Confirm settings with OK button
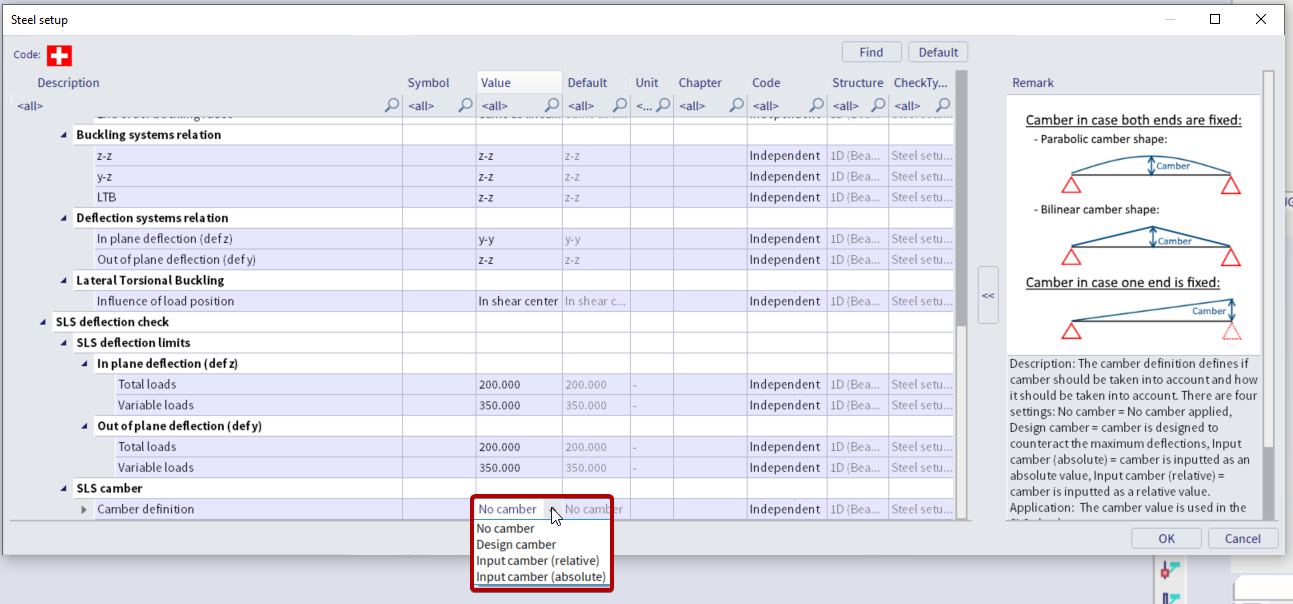The width and height of the screenshot is (1293, 604). (x=1166, y=538)
